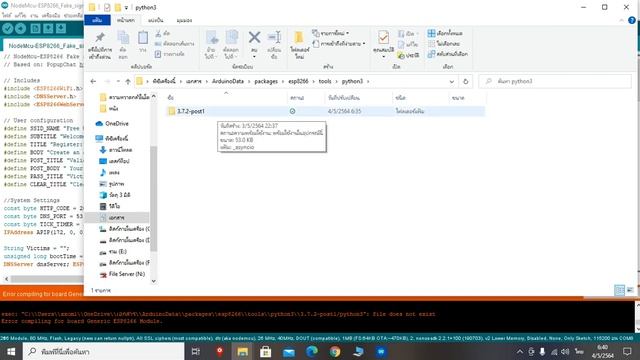Screen dimensions: 640x360
Task: Click the Delete X icon in ribbon
Action: pyautogui.click(x=254, y=38)
